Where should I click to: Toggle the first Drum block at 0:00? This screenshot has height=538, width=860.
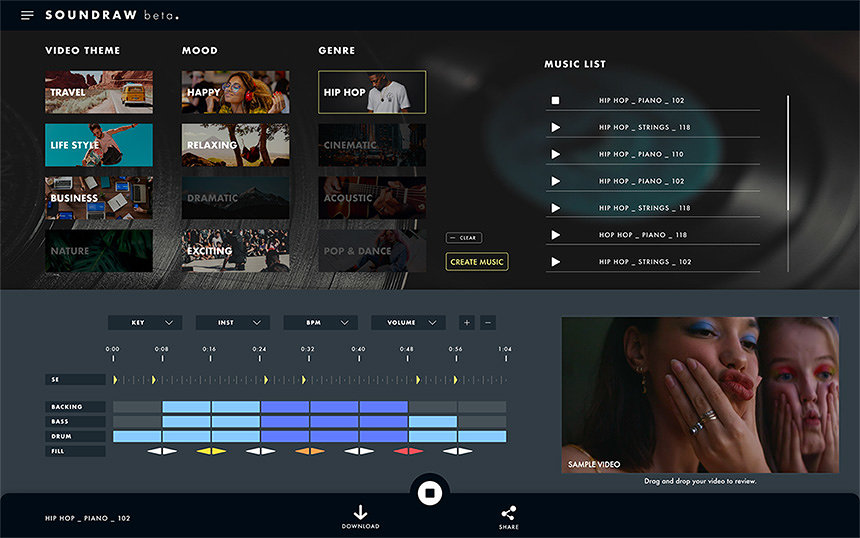(137, 437)
